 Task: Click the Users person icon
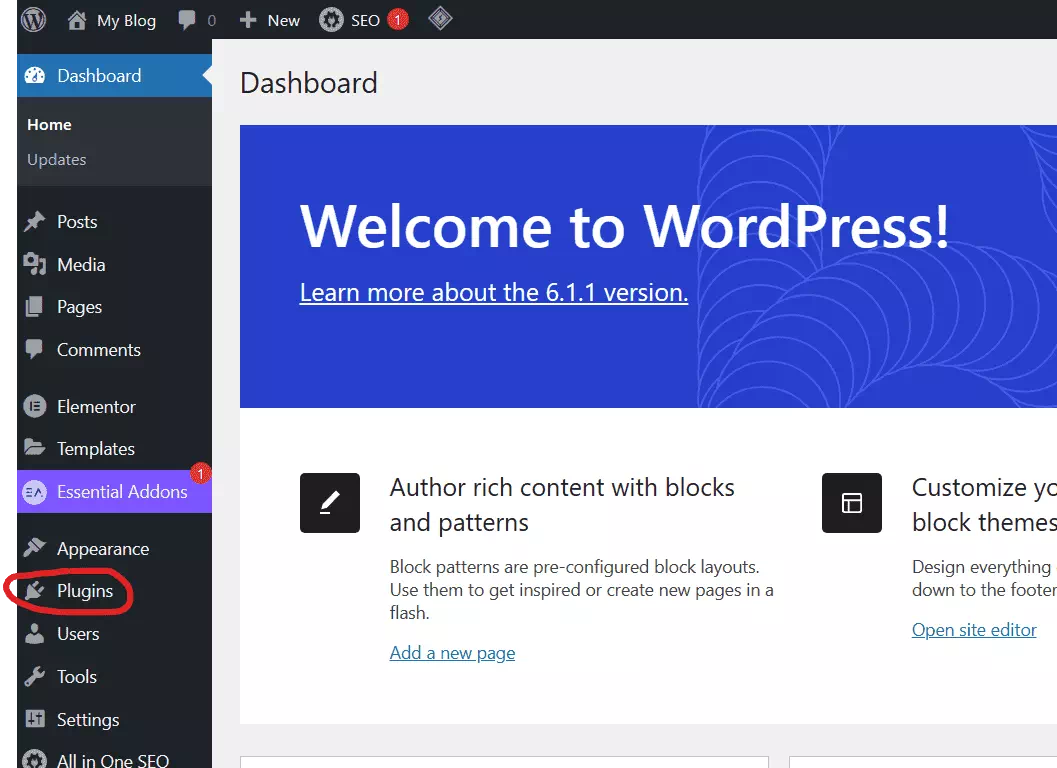click(34, 633)
